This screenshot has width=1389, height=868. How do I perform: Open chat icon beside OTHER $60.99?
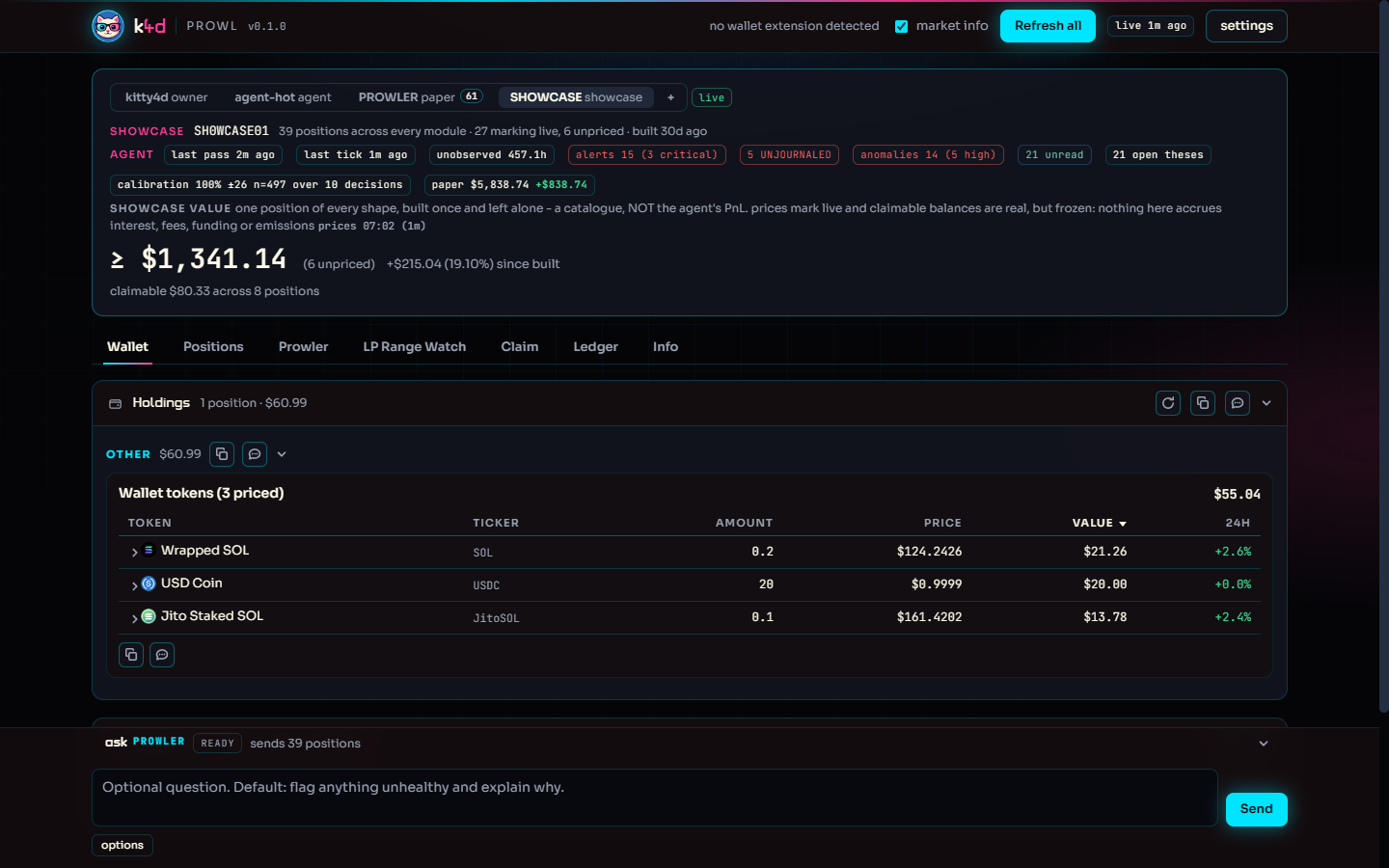[x=255, y=454]
